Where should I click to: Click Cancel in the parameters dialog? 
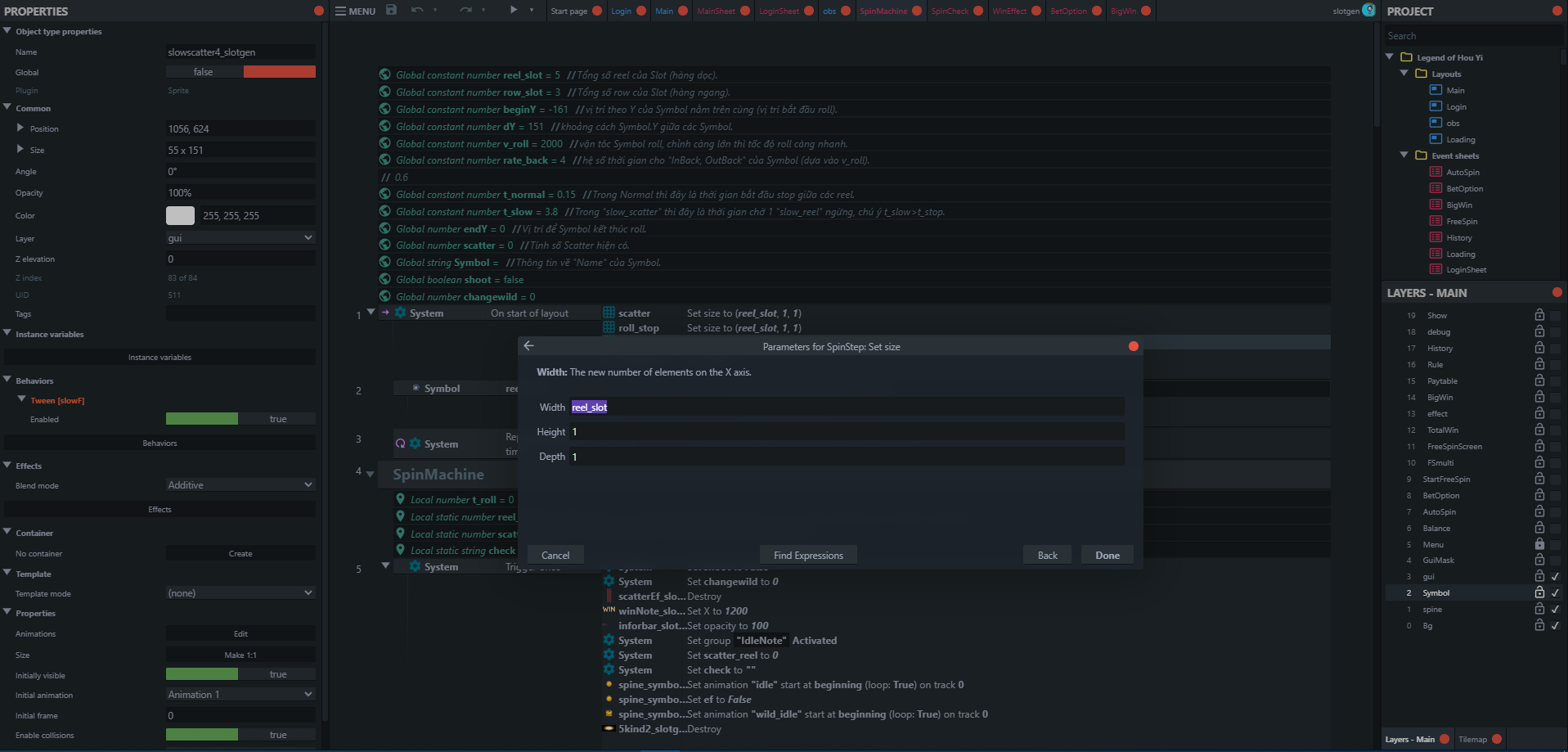tap(555, 555)
